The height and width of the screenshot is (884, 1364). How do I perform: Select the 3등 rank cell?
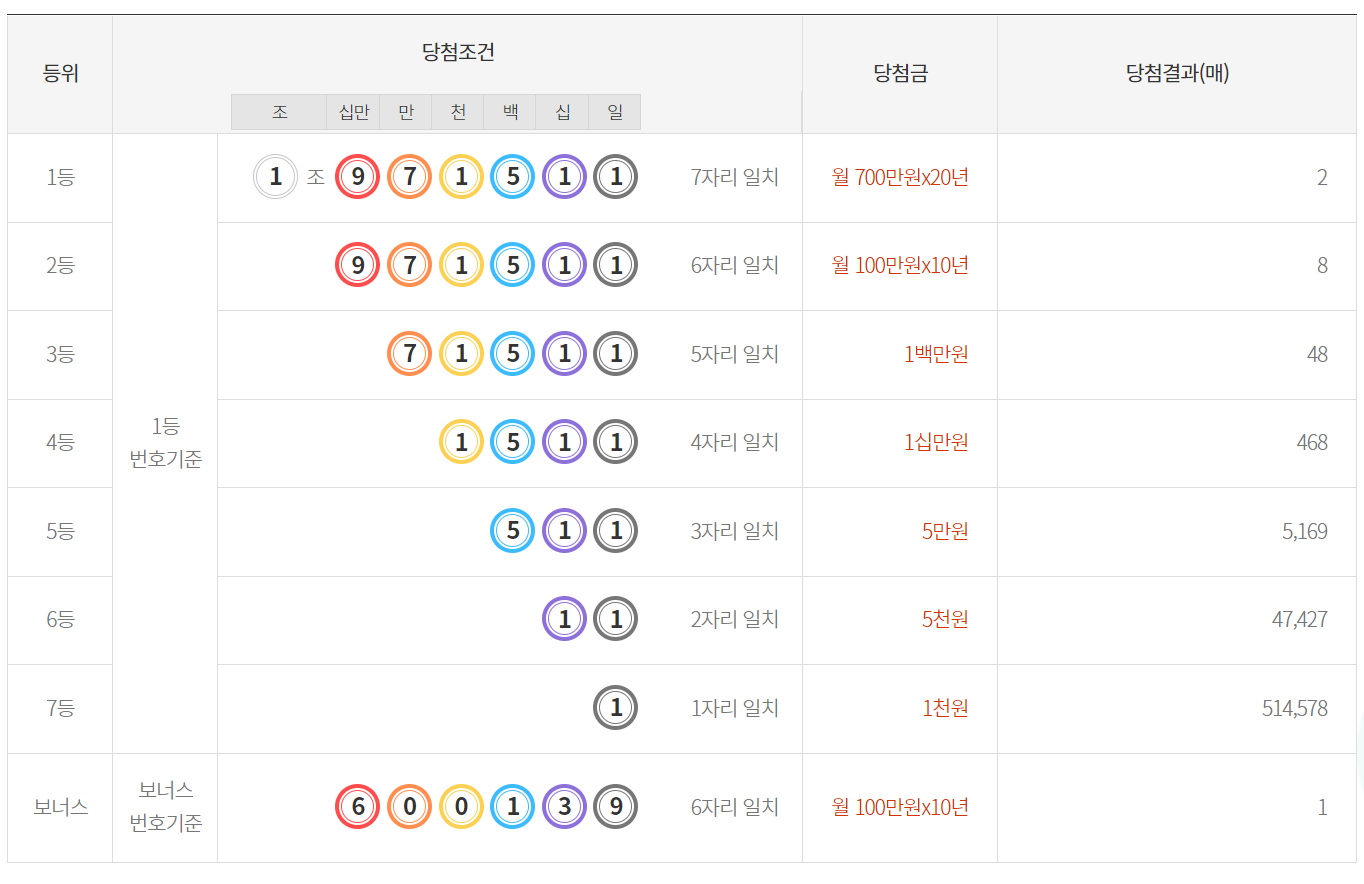click(60, 355)
